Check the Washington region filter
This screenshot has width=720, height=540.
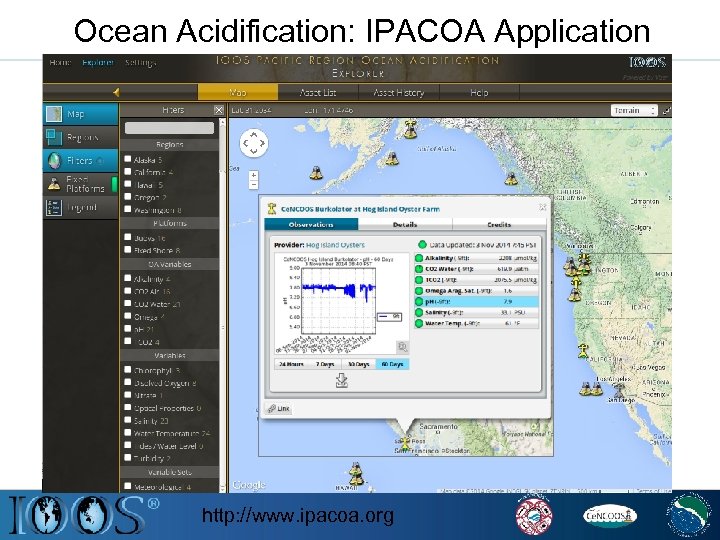(x=128, y=209)
